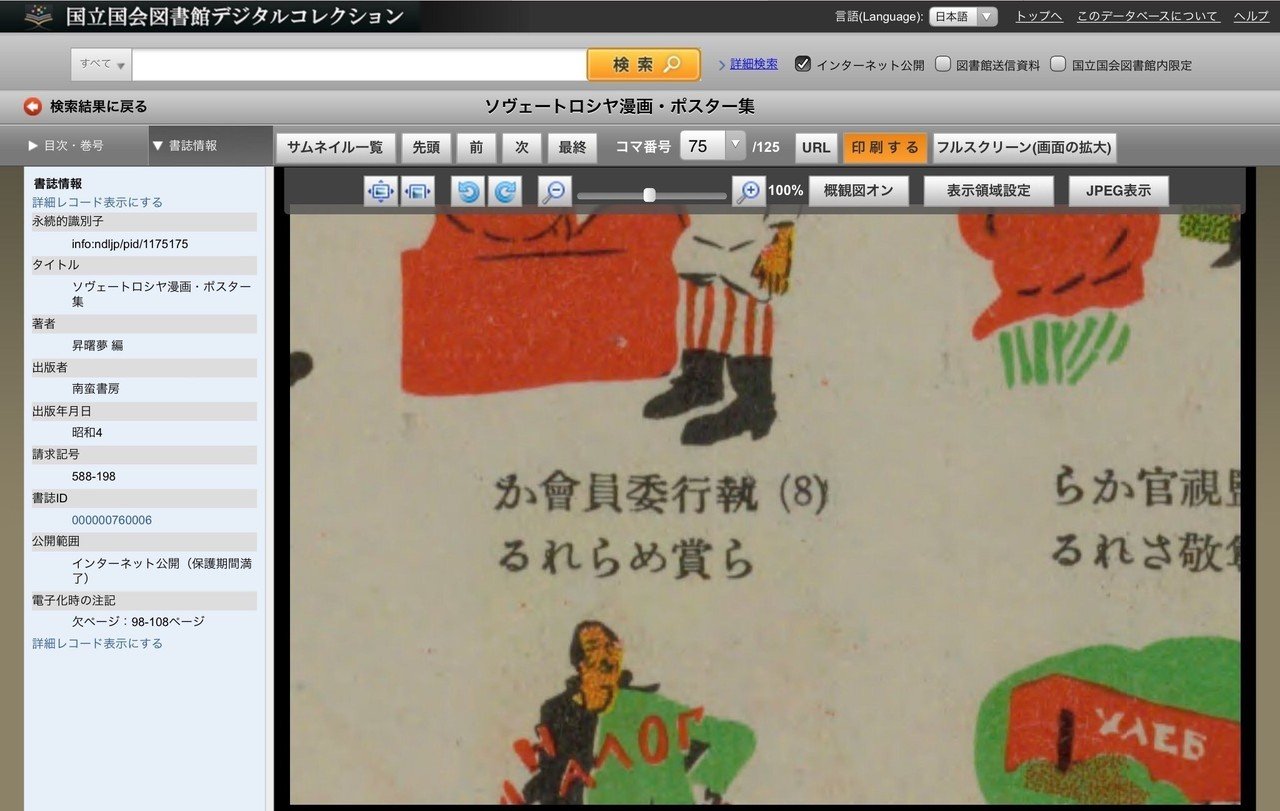1280x811 pixels.
Task: Click the red back-arrow icon for search results
Action: click(x=33, y=106)
